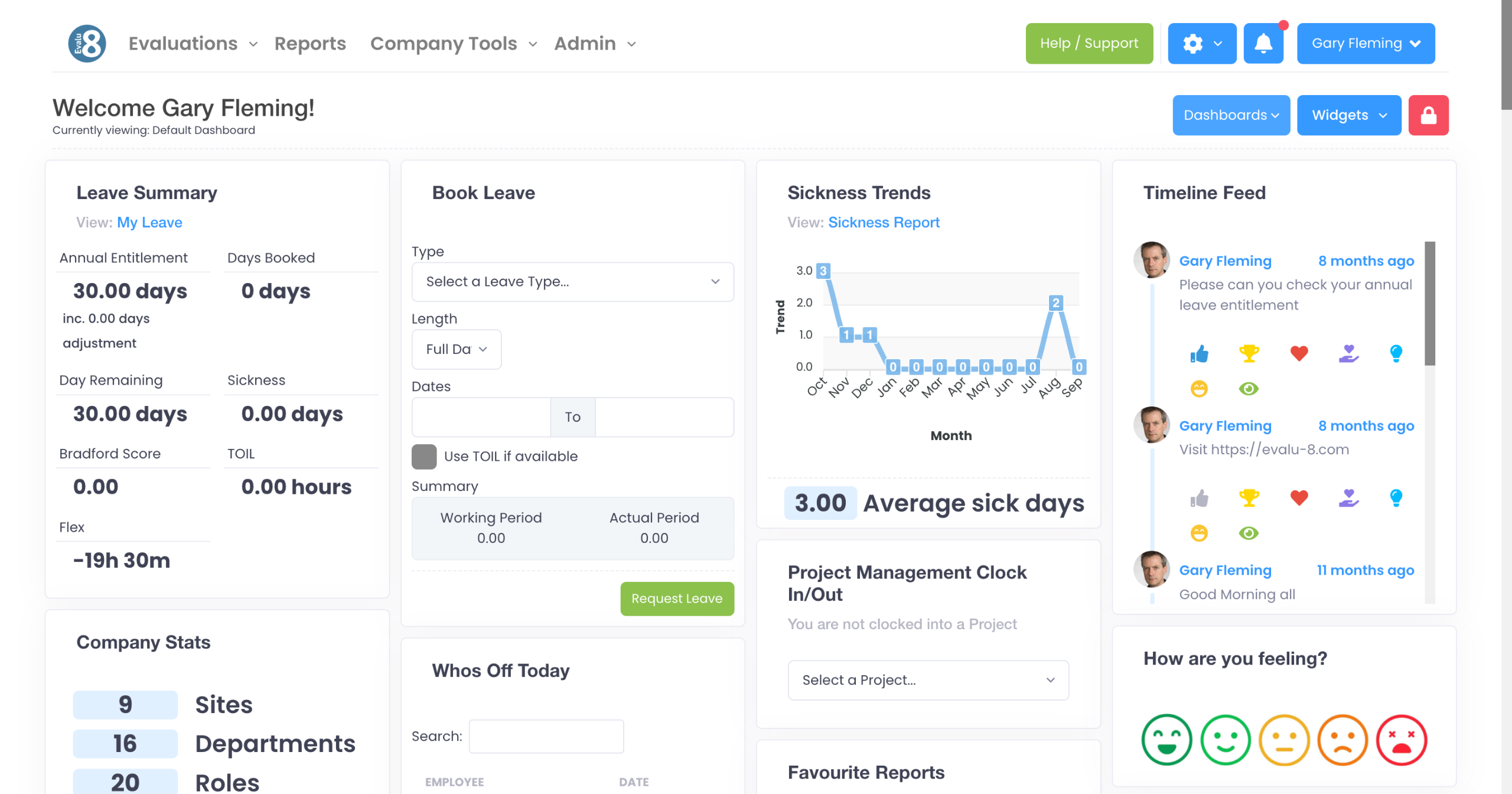Click the heart reaction on first post
Viewport: 1512px width, 794px height.
[1299, 353]
